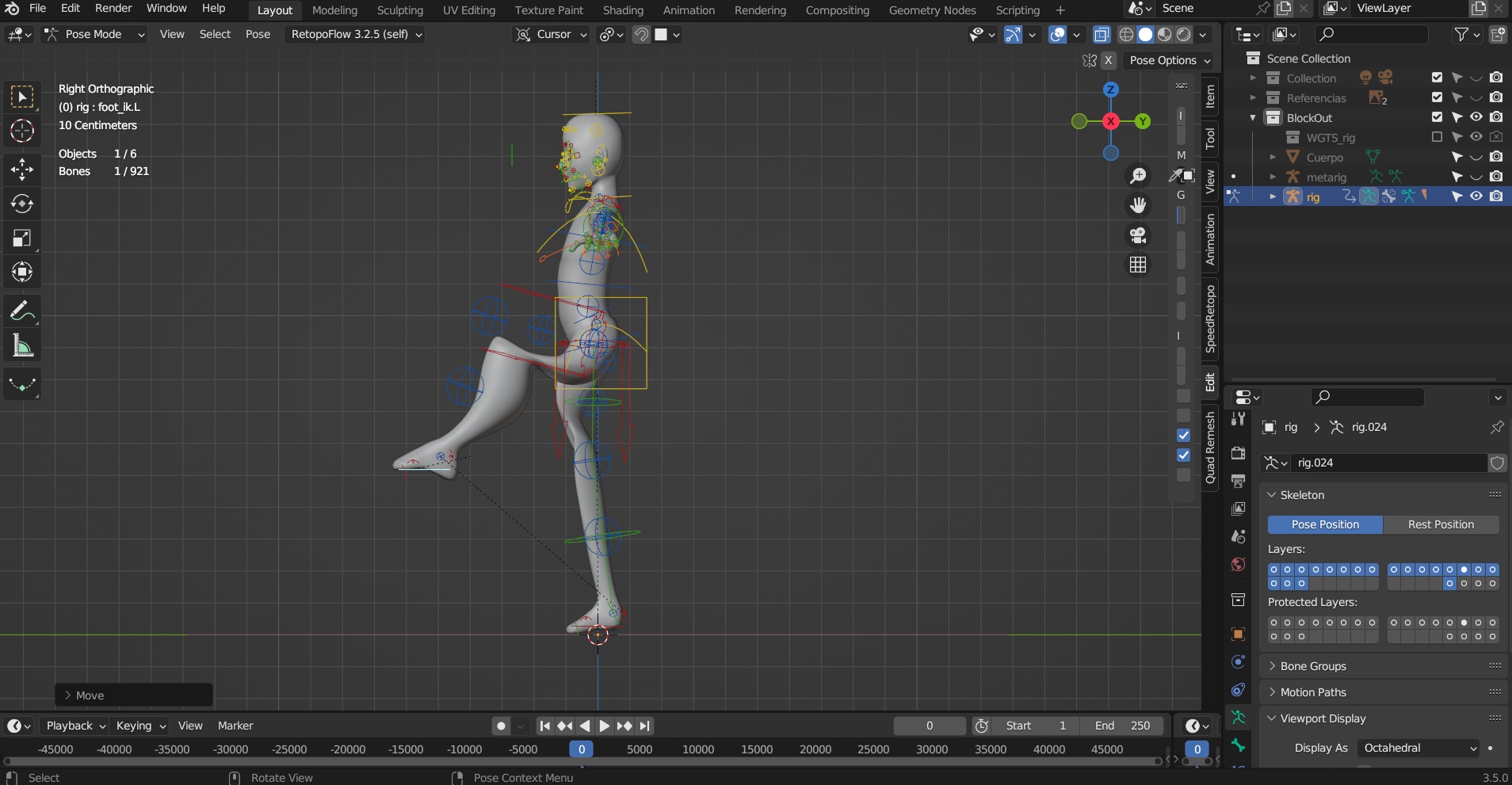Toggle X-Ray display in viewport header
The image size is (1512, 785).
pyautogui.click(x=1102, y=34)
